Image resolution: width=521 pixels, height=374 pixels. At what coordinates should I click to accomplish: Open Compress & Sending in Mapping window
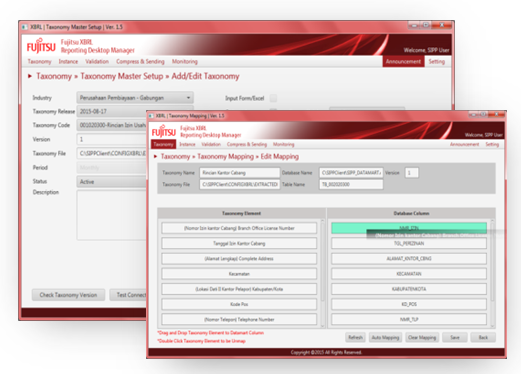tap(247, 144)
